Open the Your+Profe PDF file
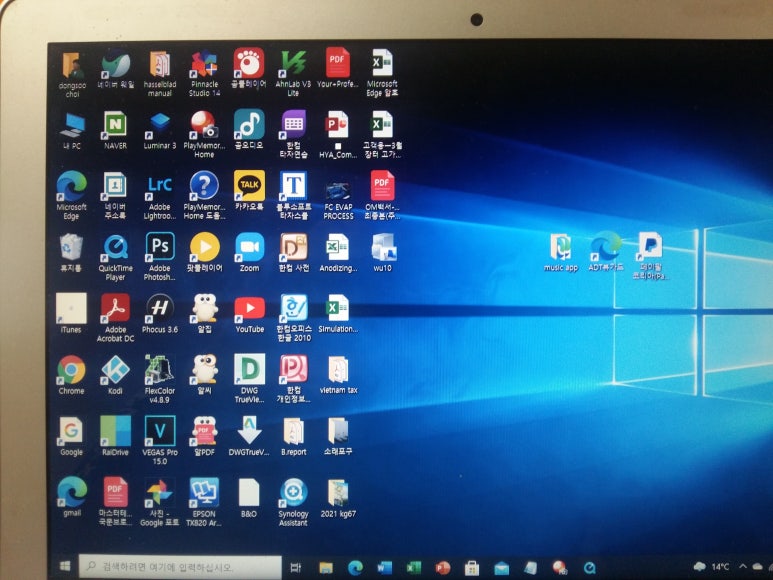 337,68
